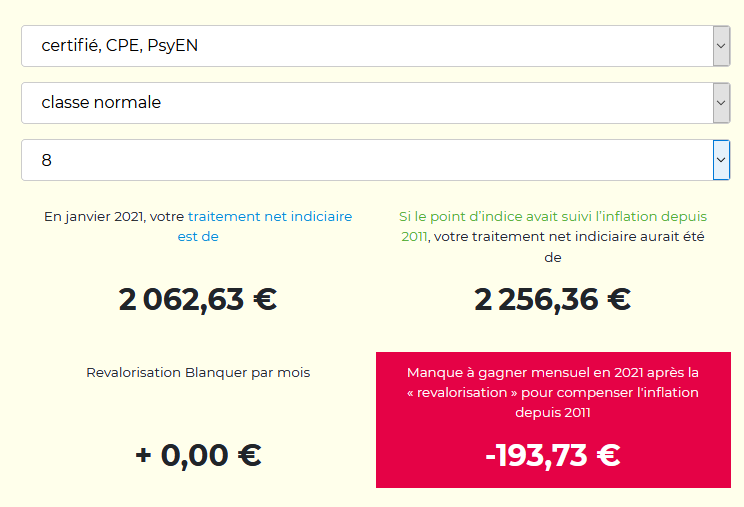Screen dimensions: 744x507
Task: Open the échelon dropdown showing 8
Action: (375, 160)
